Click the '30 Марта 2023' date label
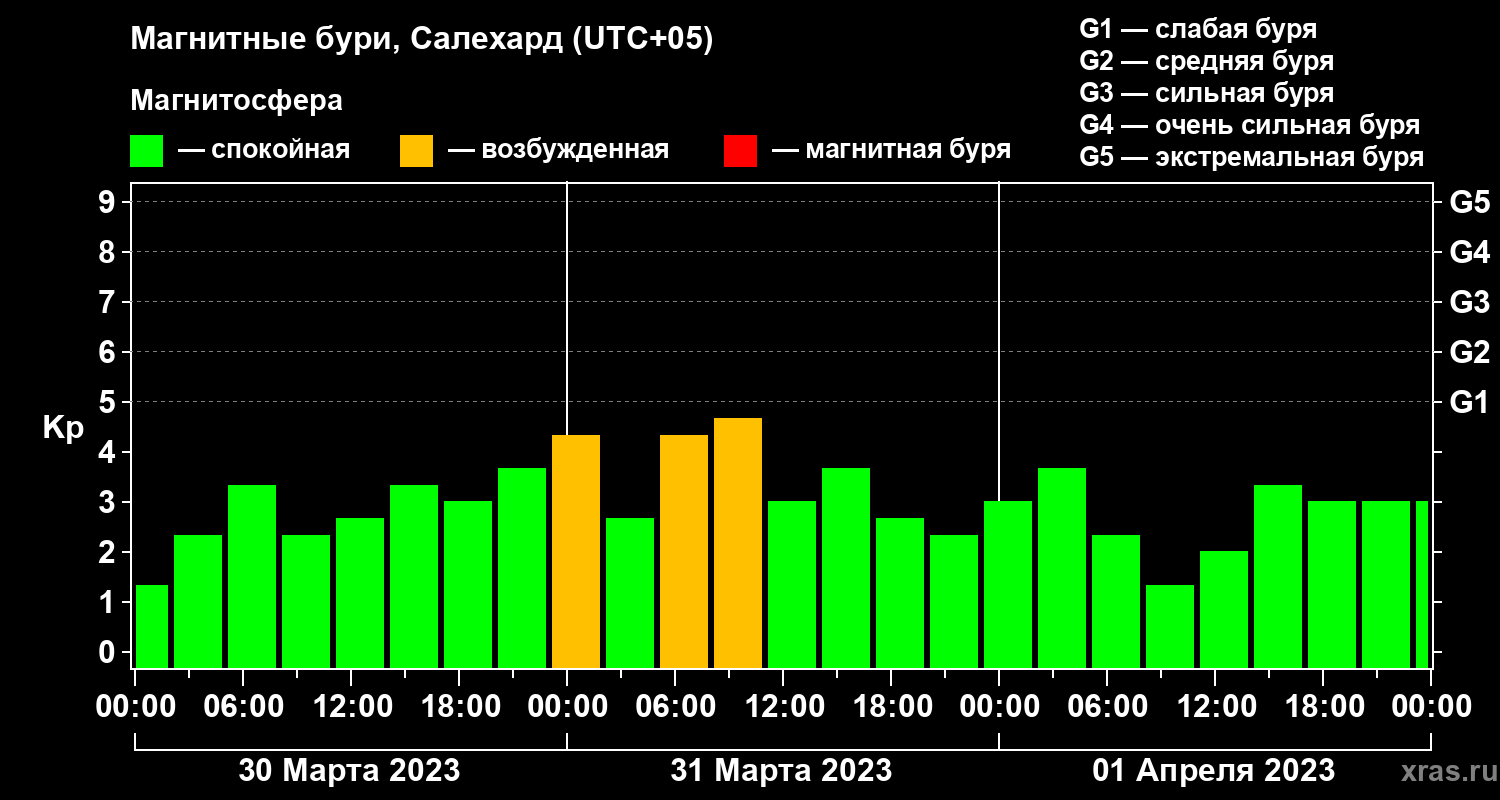Screen dimensions: 1500x800 coord(349,770)
